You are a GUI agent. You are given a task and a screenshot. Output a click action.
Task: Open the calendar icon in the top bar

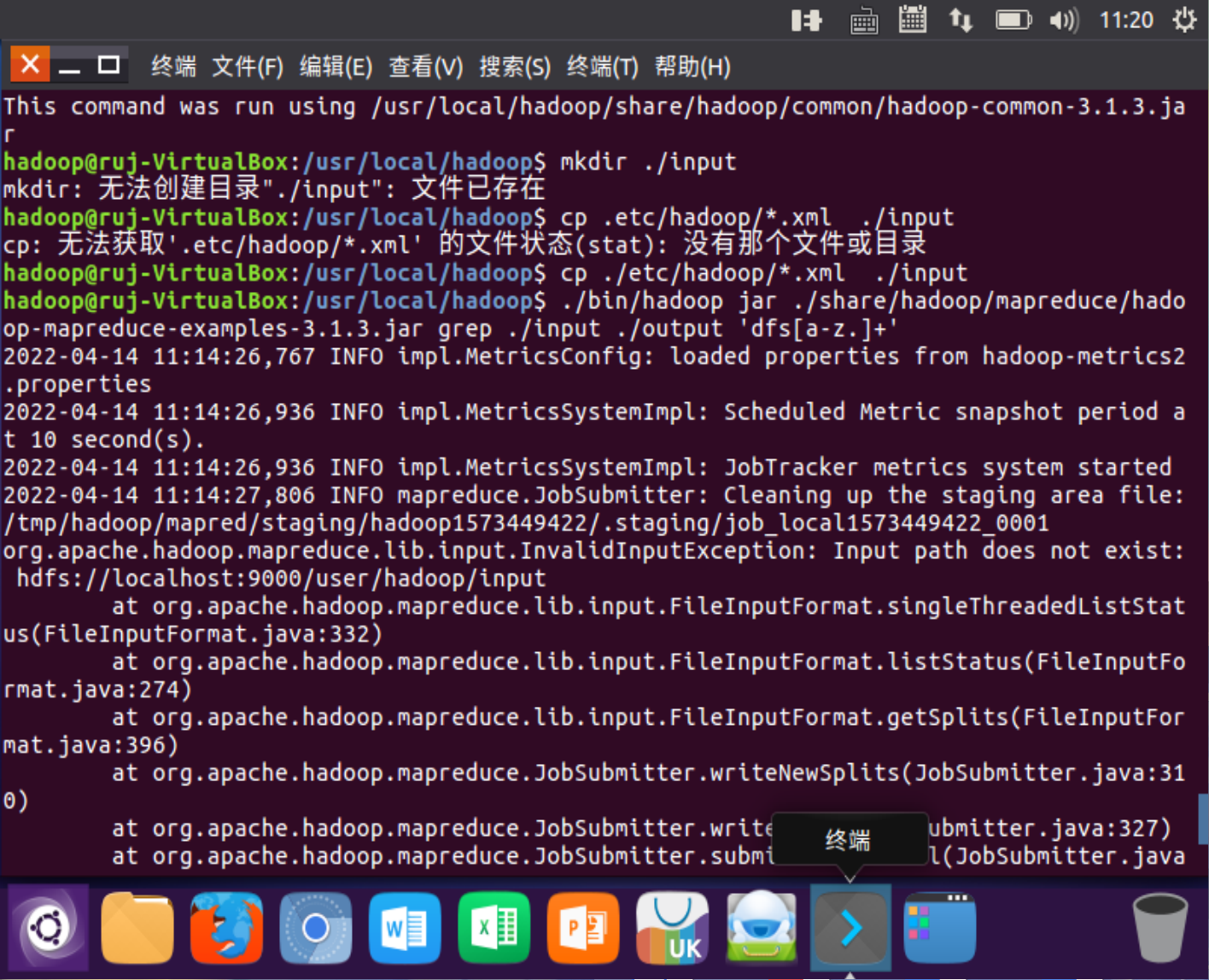click(x=912, y=20)
